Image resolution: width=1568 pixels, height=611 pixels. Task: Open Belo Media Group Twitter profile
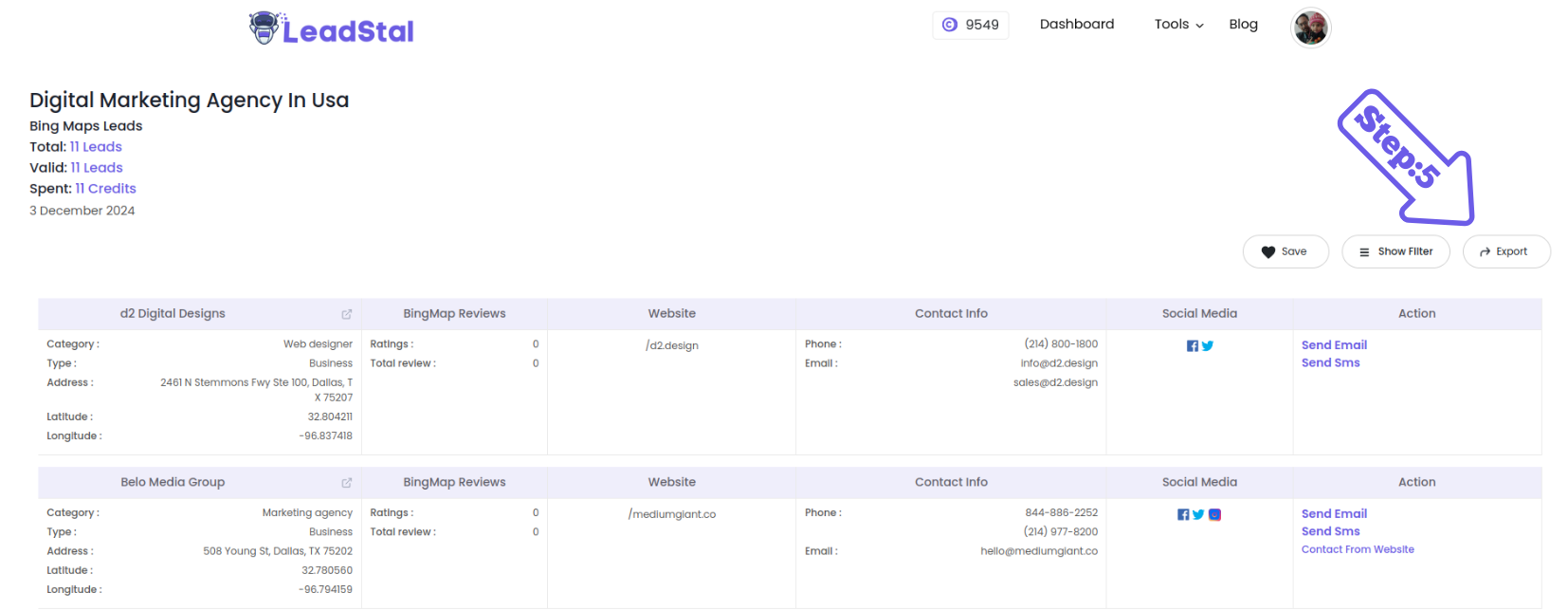point(1198,515)
